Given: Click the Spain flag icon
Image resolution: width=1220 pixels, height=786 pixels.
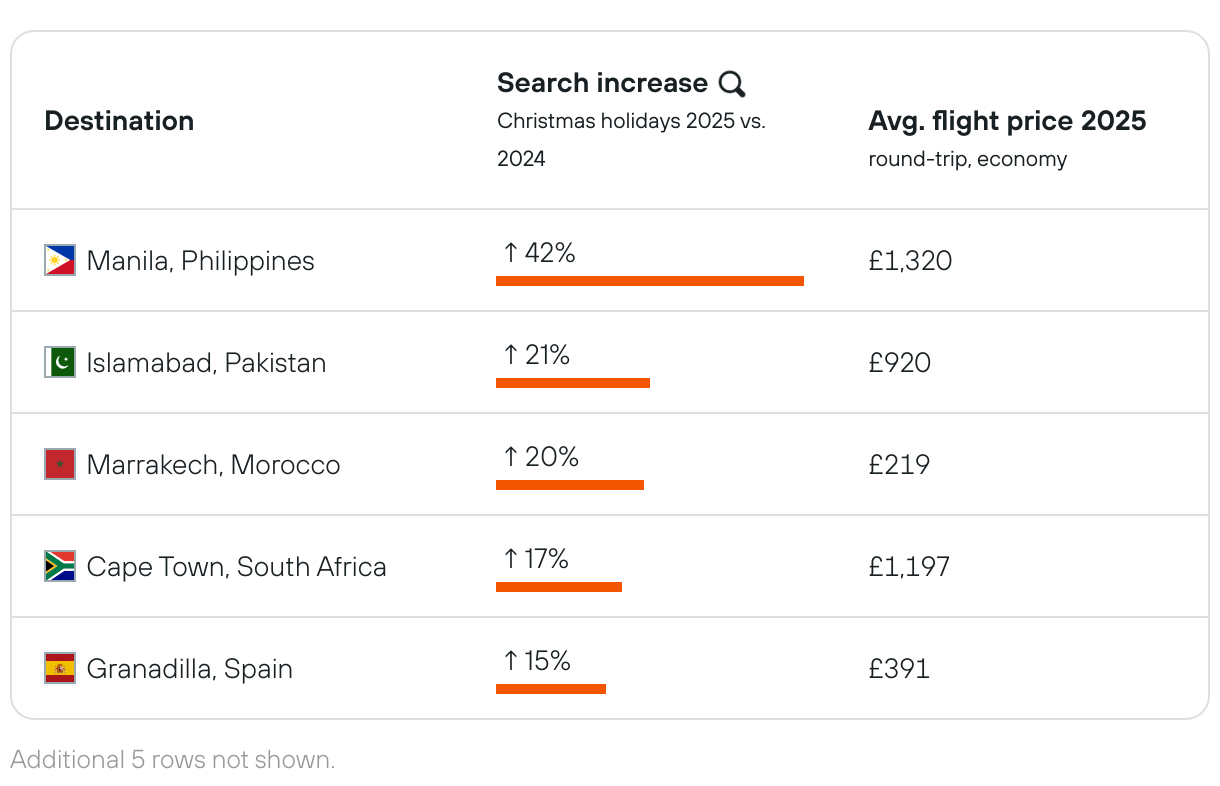Looking at the screenshot, I should tap(60, 668).
